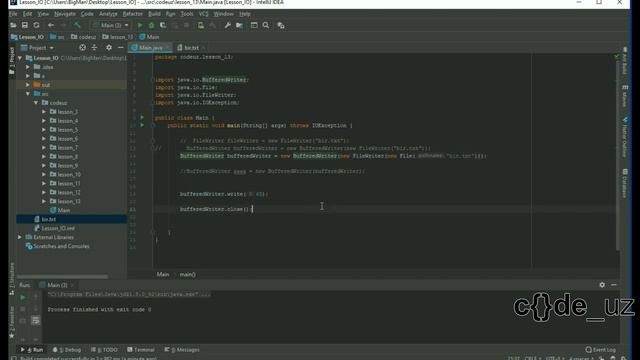Open the Project view dropdown
The image size is (640, 360).
pyautogui.click(x=38, y=48)
